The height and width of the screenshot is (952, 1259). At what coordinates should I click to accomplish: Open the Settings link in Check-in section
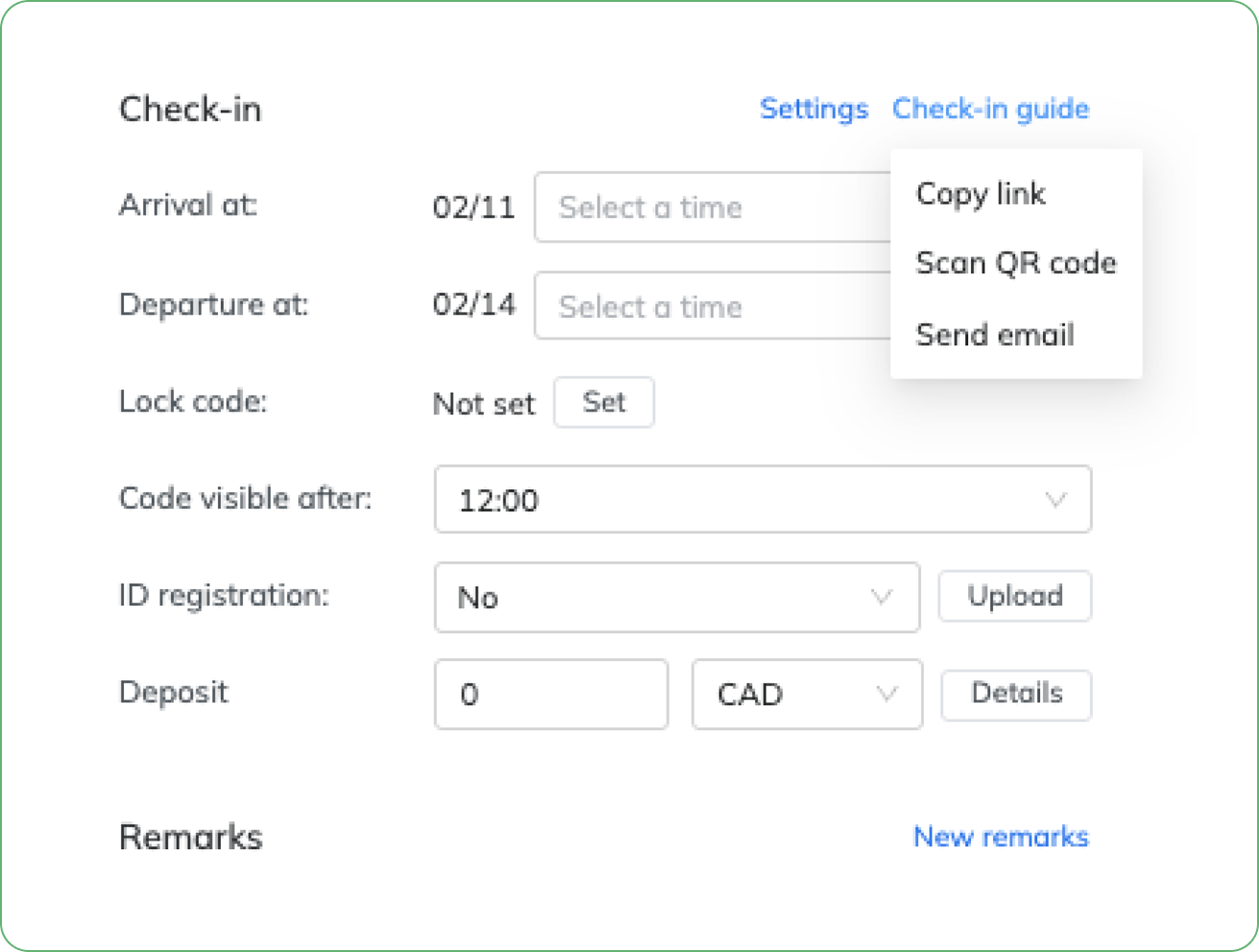point(814,109)
